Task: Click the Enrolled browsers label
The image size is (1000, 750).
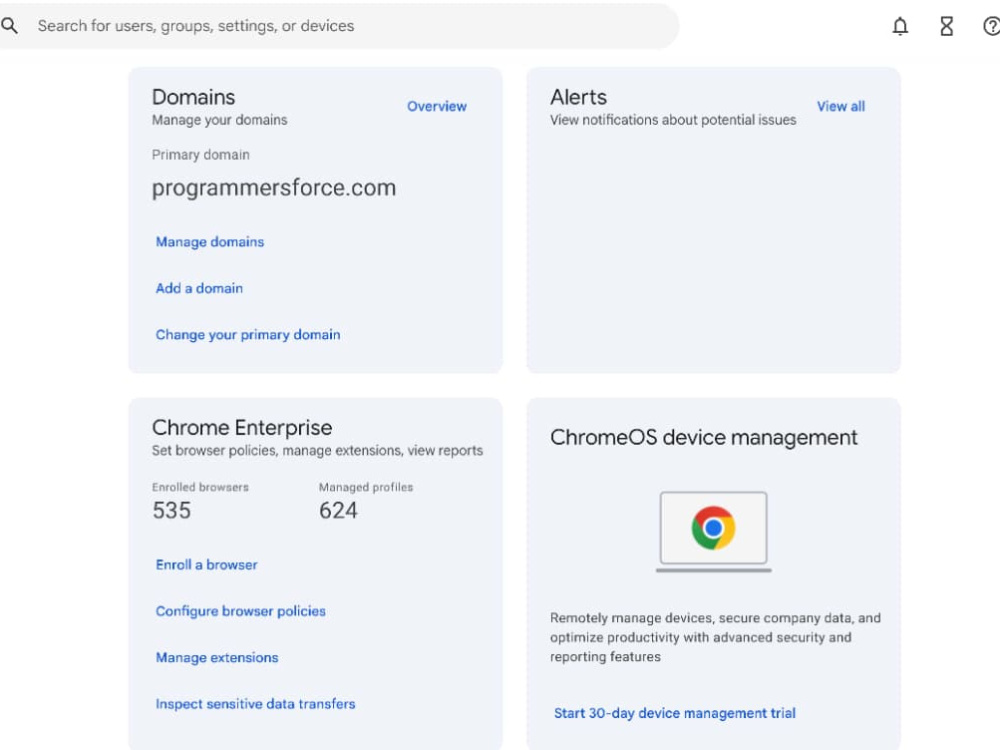Action: click(x=200, y=487)
